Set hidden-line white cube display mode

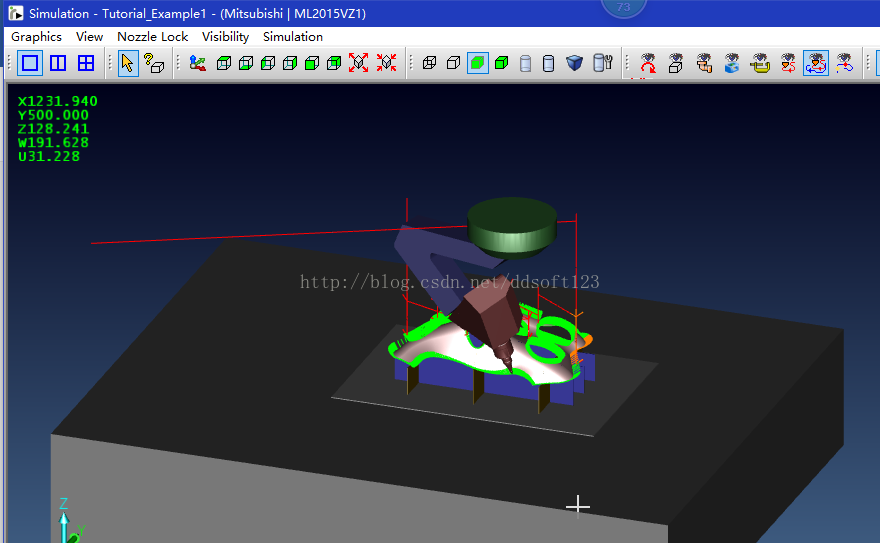[x=453, y=63]
